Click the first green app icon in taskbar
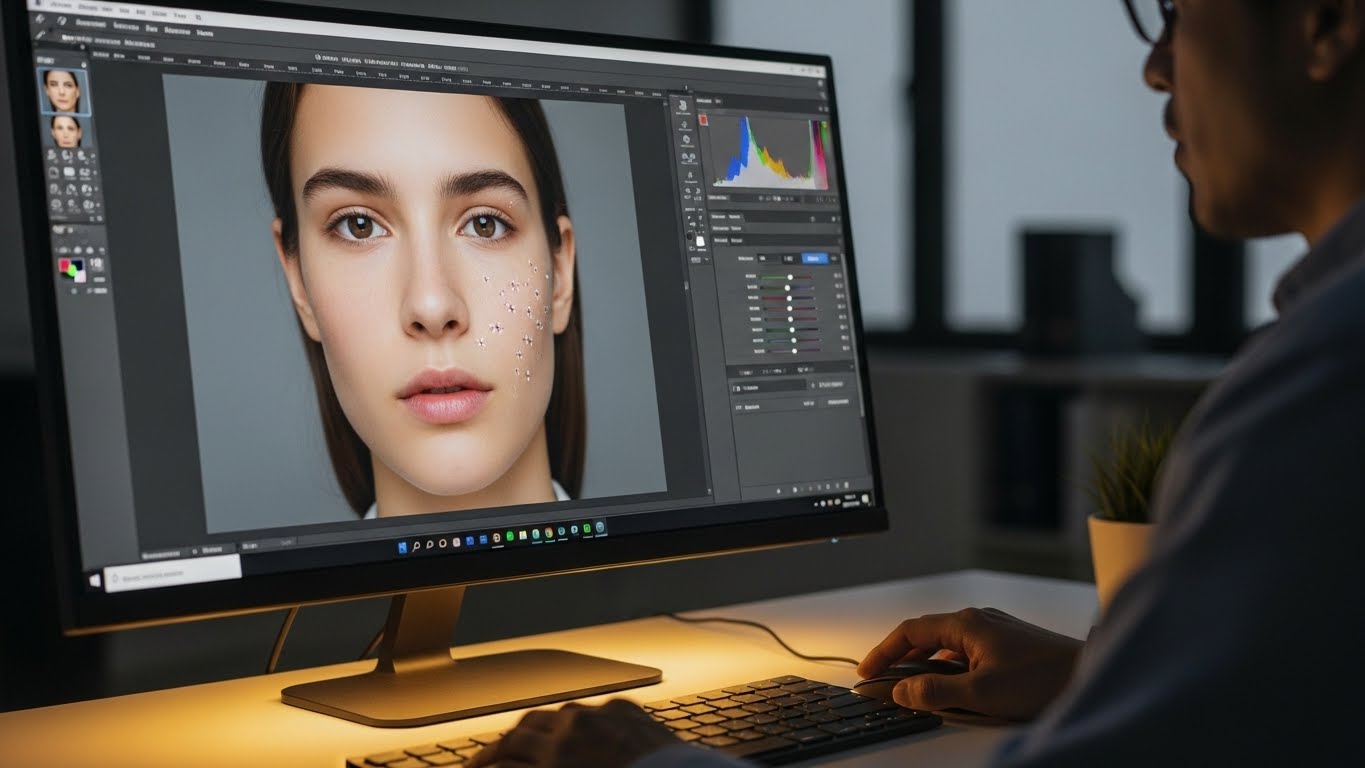The image size is (1365, 768). (510, 536)
